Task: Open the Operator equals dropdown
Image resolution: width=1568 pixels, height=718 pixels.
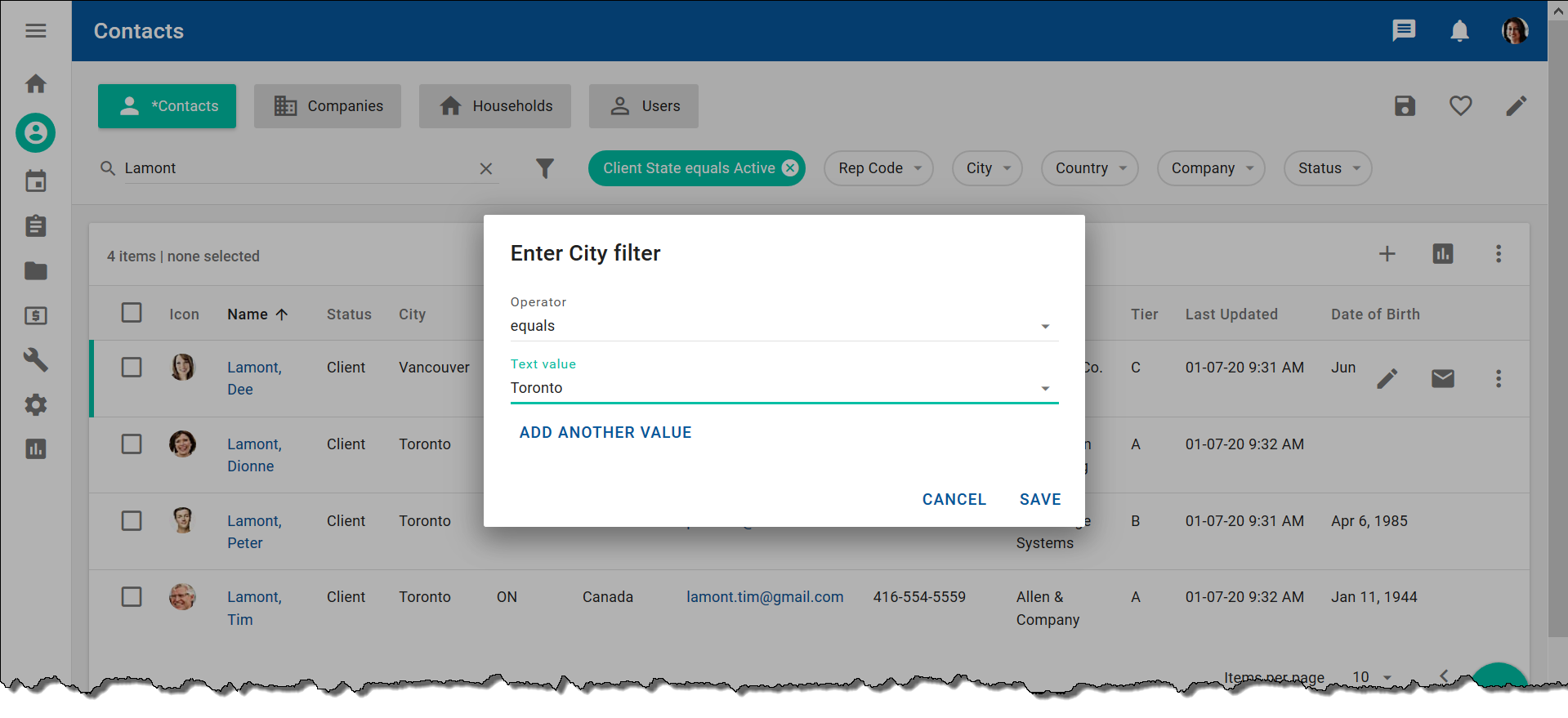Action: pos(784,326)
